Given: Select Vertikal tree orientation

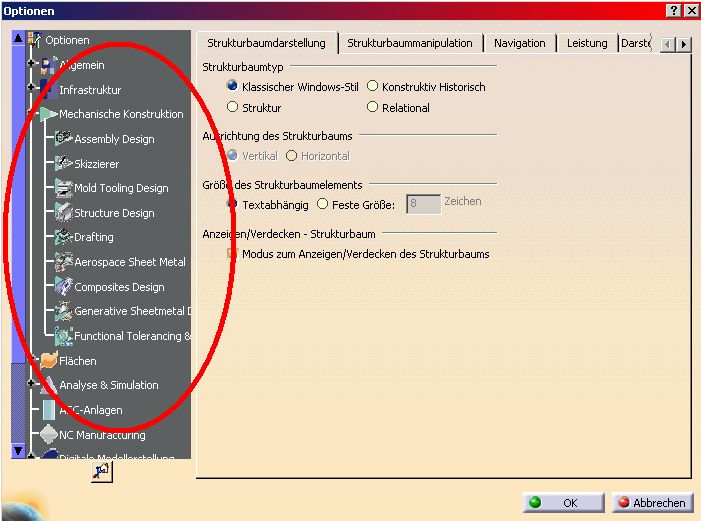Looking at the screenshot, I should [x=232, y=155].
